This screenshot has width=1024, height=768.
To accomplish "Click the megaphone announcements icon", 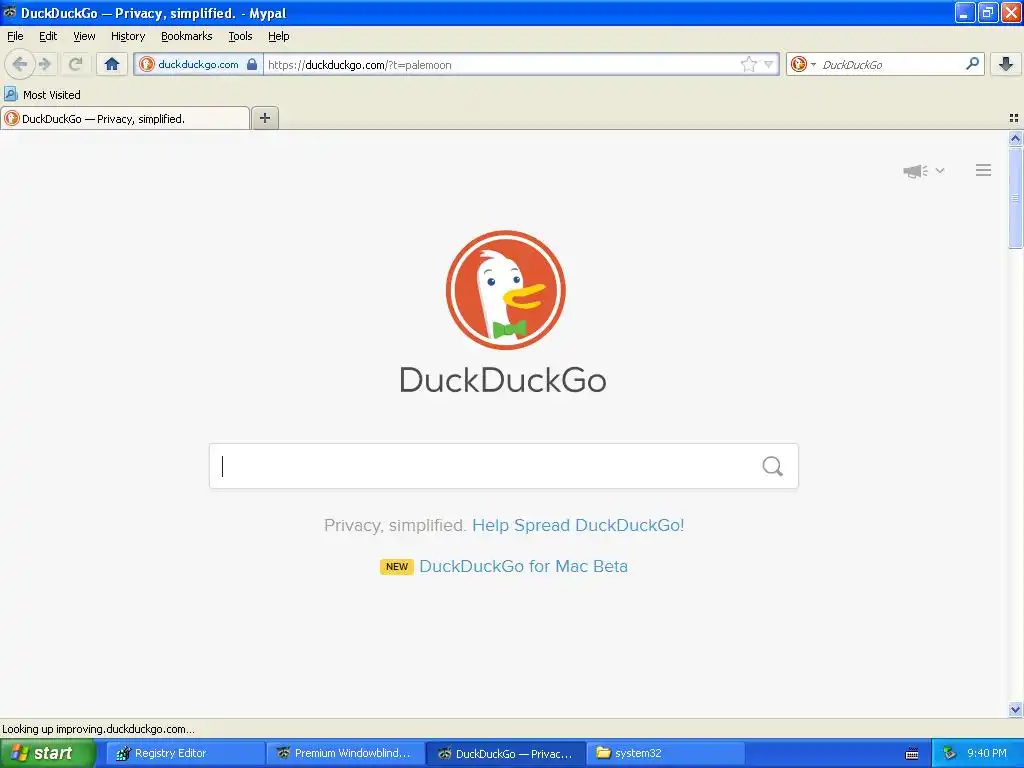I will [916, 170].
